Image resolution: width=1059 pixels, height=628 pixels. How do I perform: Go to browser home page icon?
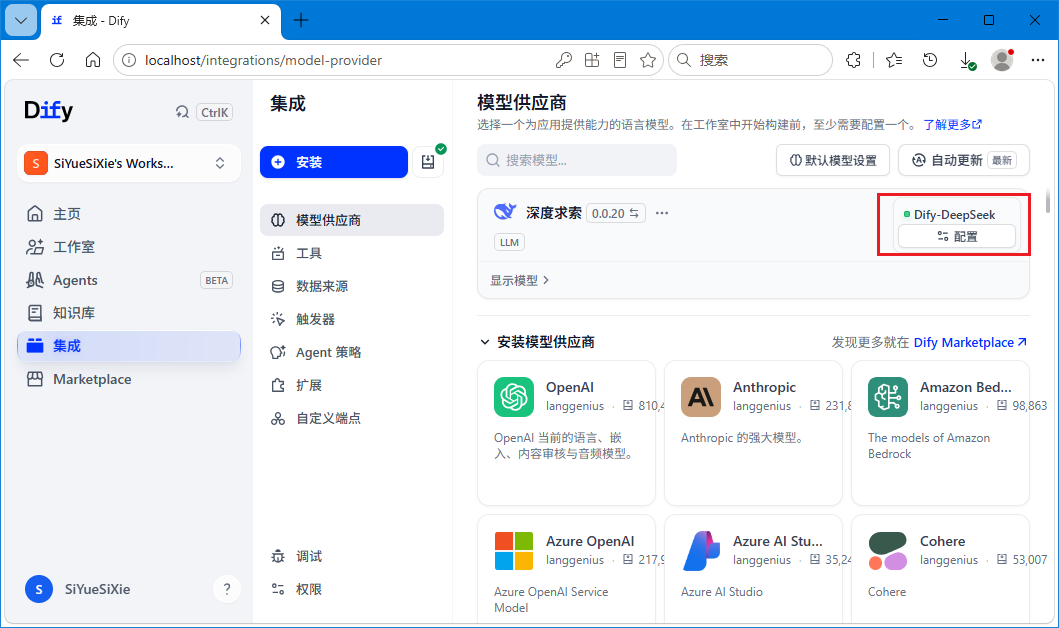pos(93,60)
